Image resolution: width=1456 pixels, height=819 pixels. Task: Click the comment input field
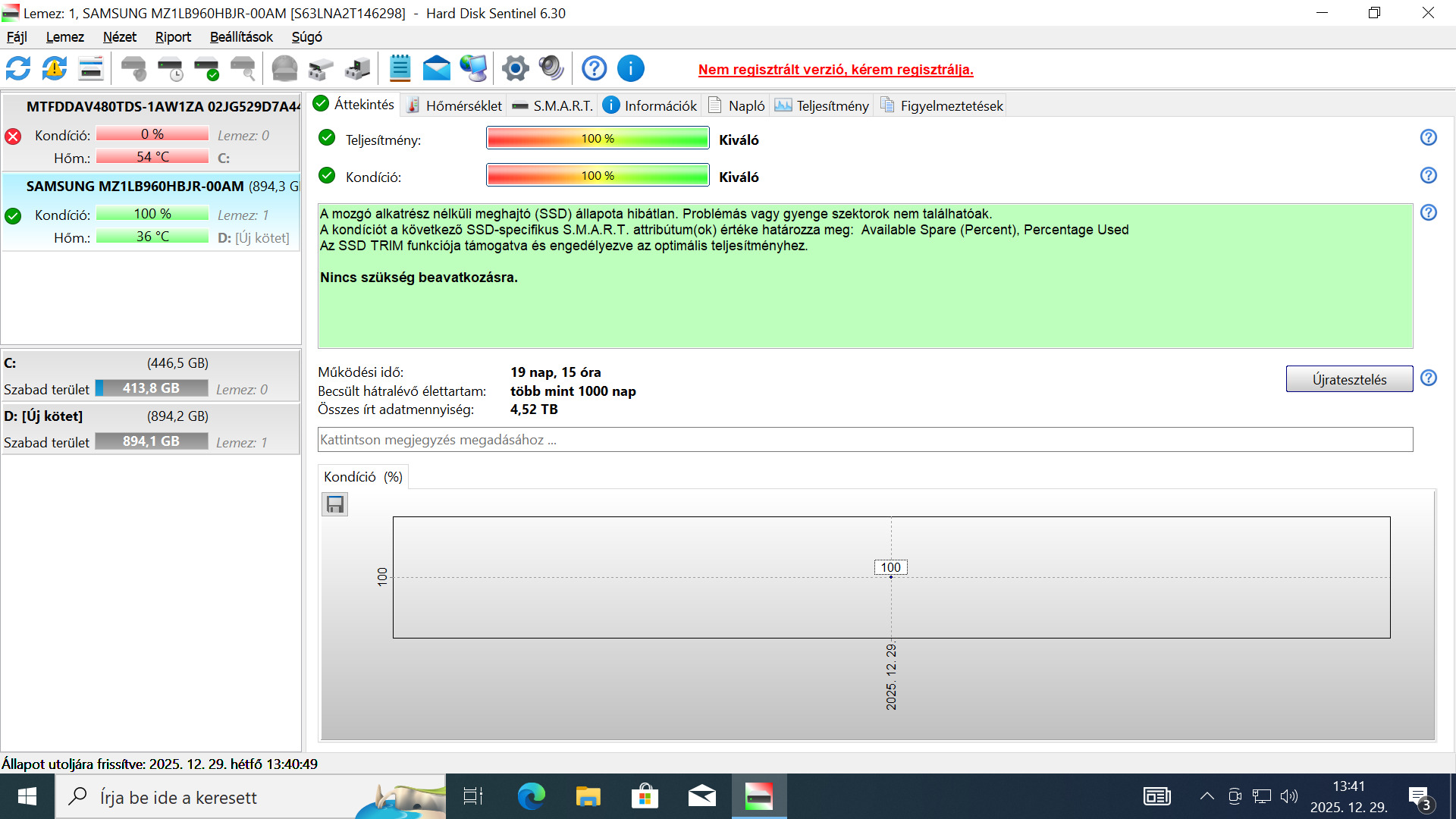(864, 440)
